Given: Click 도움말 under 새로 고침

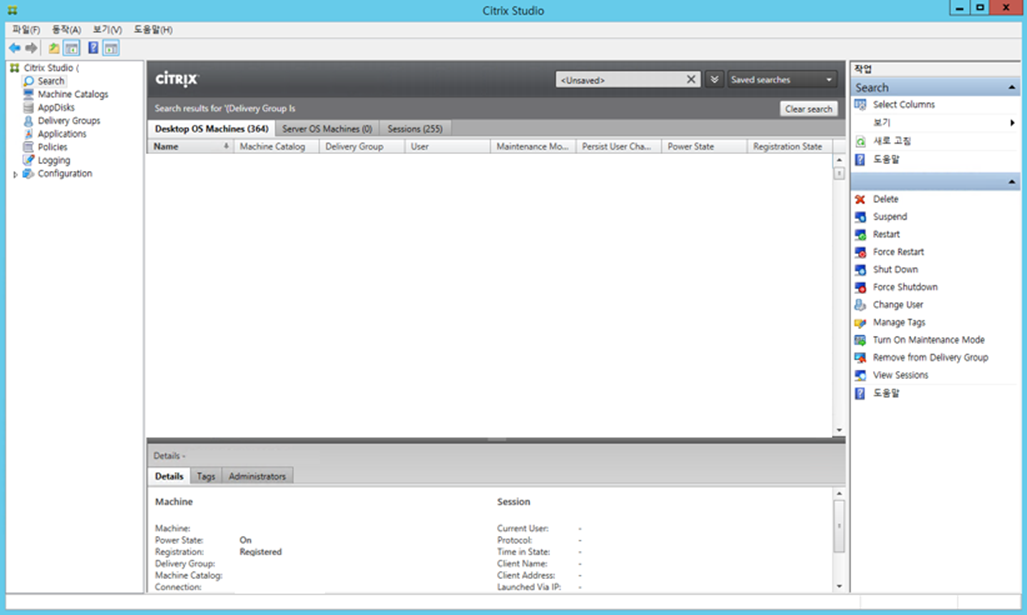Looking at the screenshot, I should (x=886, y=159).
